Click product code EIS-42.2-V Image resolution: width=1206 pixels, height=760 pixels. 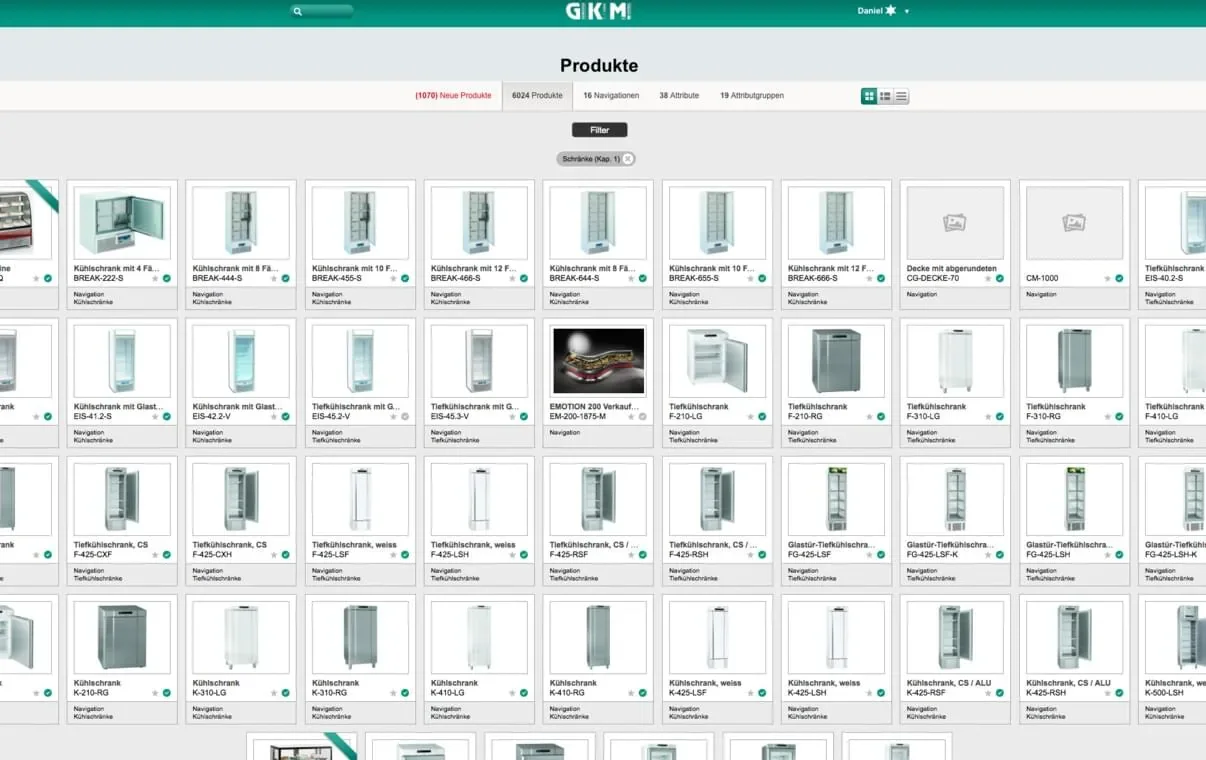pos(212,416)
